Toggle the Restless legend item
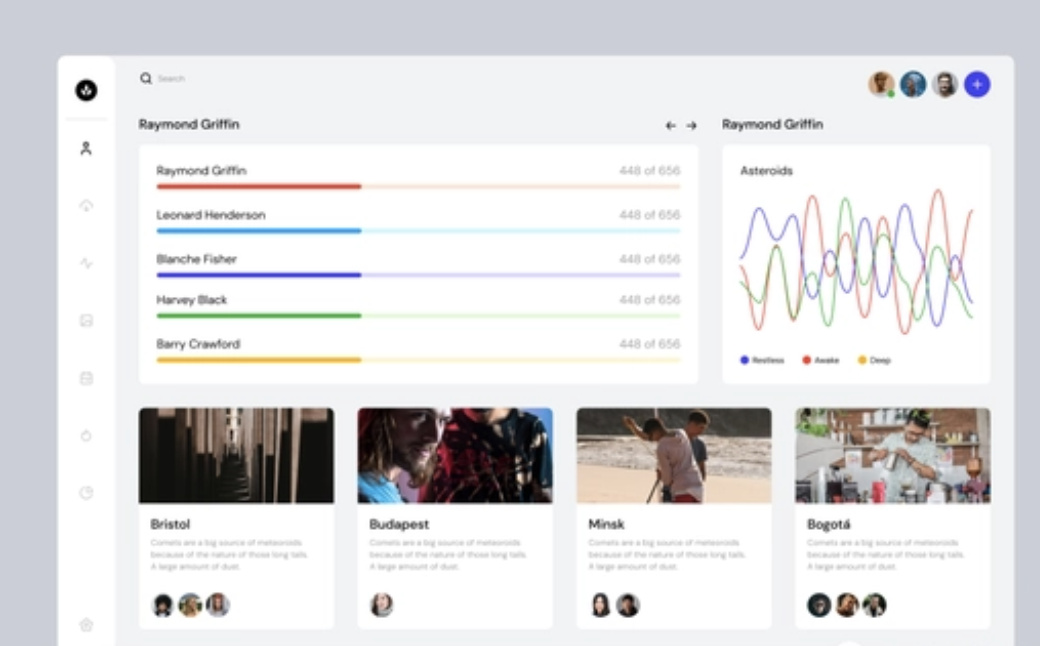1040x646 pixels. [x=762, y=360]
